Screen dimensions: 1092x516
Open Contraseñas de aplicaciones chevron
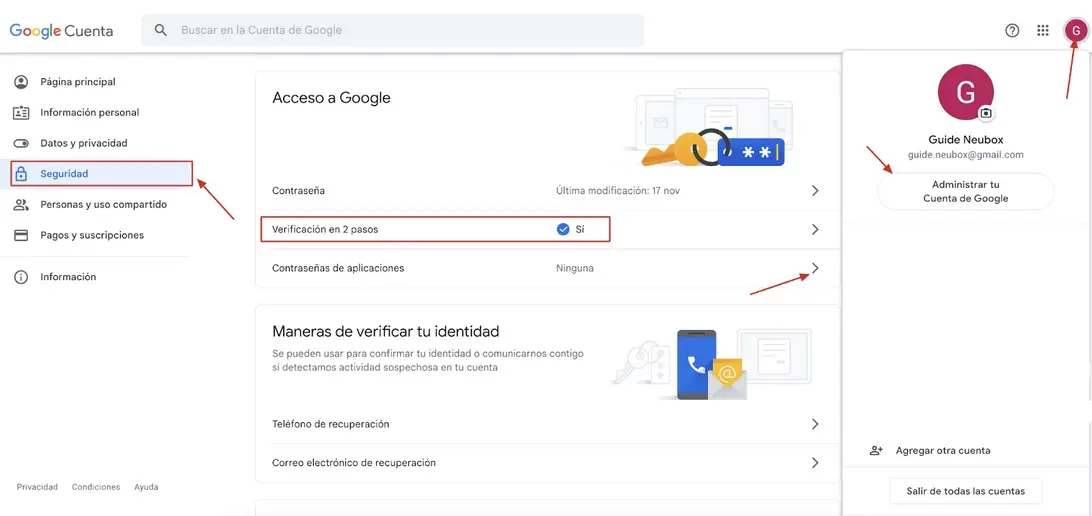pyautogui.click(x=815, y=268)
